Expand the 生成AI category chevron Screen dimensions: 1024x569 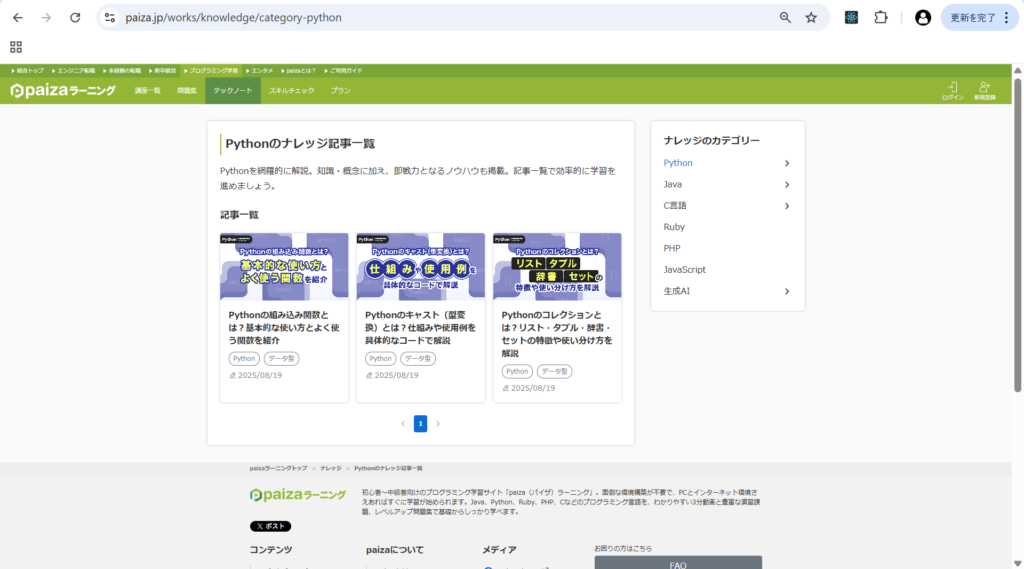coord(787,291)
